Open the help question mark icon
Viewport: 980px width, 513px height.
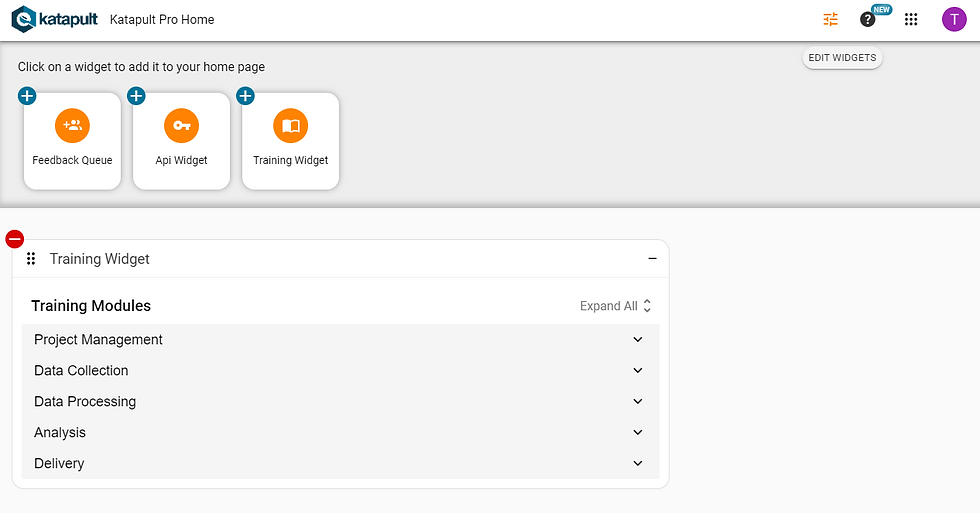coord(868,19)
